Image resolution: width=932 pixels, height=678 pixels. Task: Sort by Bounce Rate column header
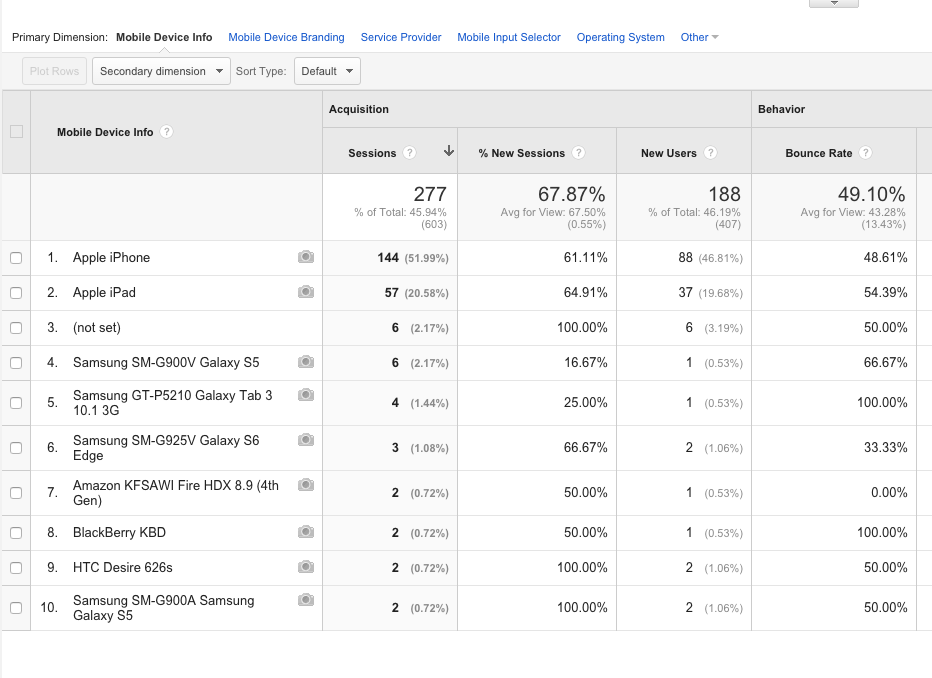coord(818,153)
